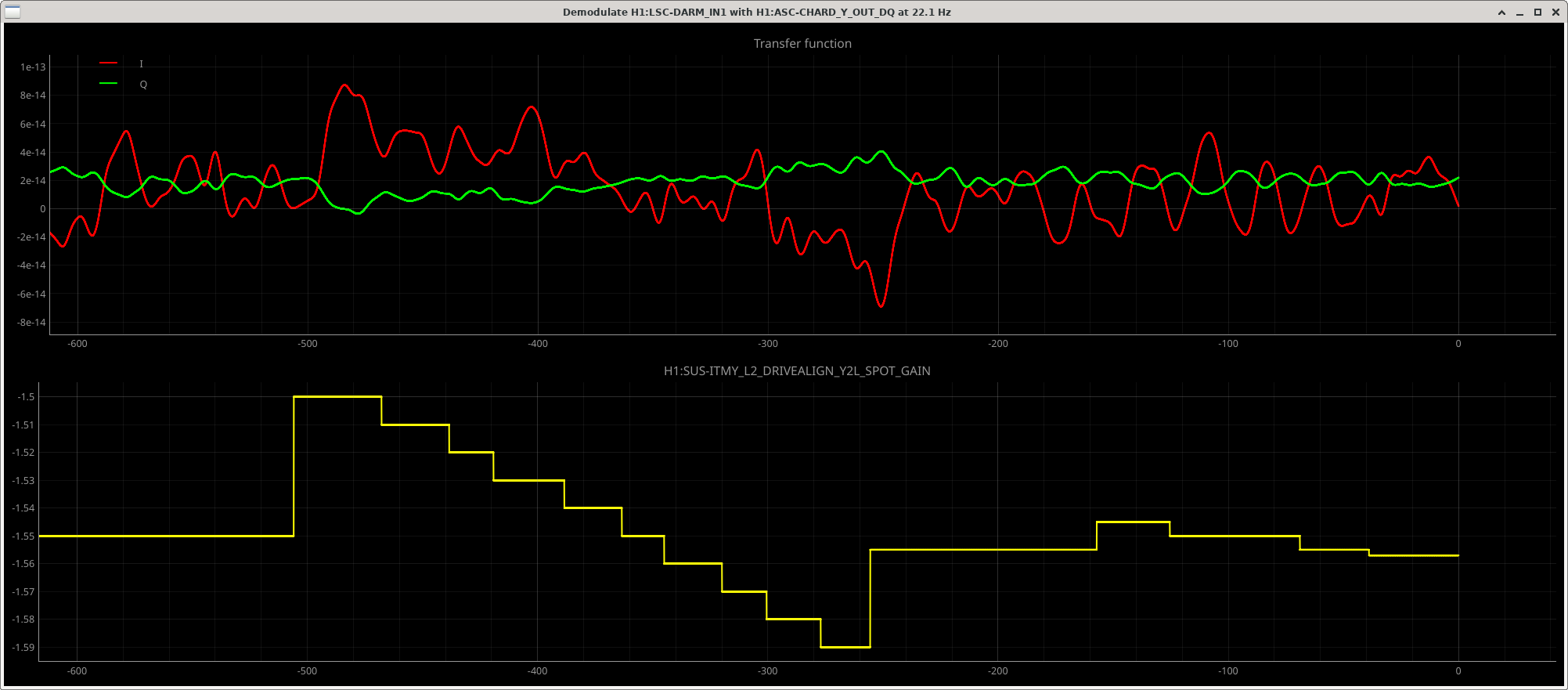The image size is (1568, 690).
Task: Click the H1:SUS-ITMY_L2_DRIVEALIGN_Y2L_SPOT_GAIN plot title
Action: pos(796,371)
